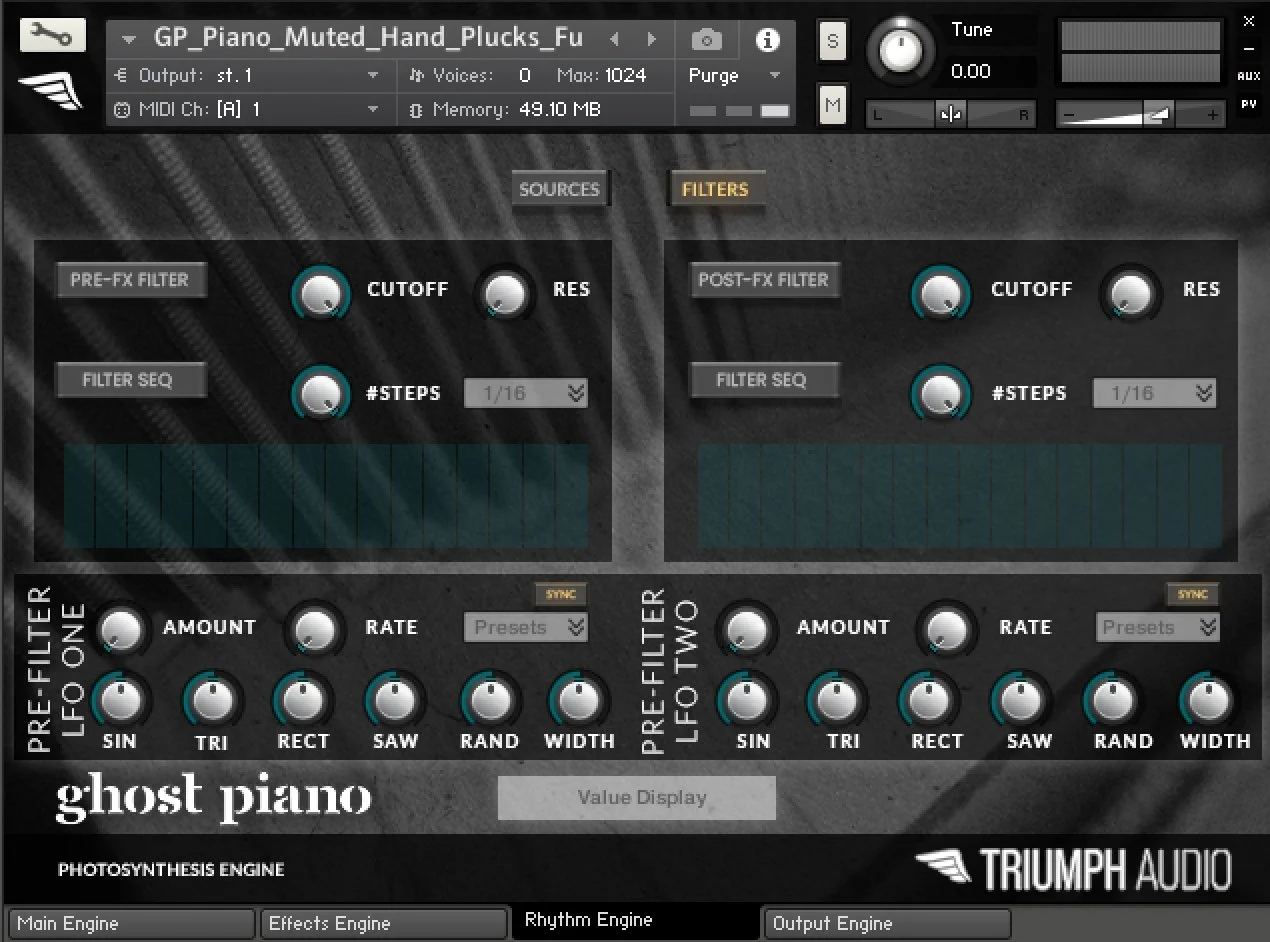Toggle LFO One SYNC button
Viewport: 1270px width, 942px height.
(561, 594)
